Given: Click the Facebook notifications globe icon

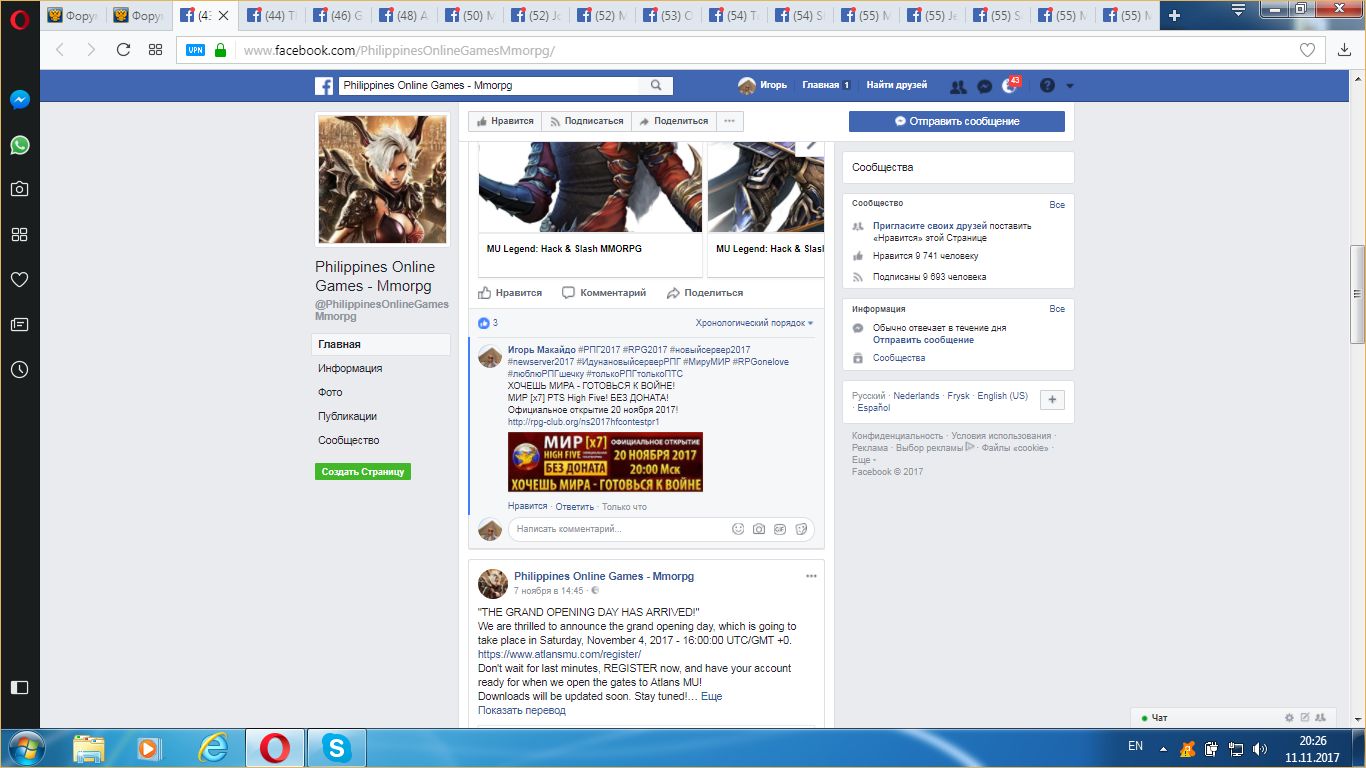Looking at the screenshot, I should 1010,86.
